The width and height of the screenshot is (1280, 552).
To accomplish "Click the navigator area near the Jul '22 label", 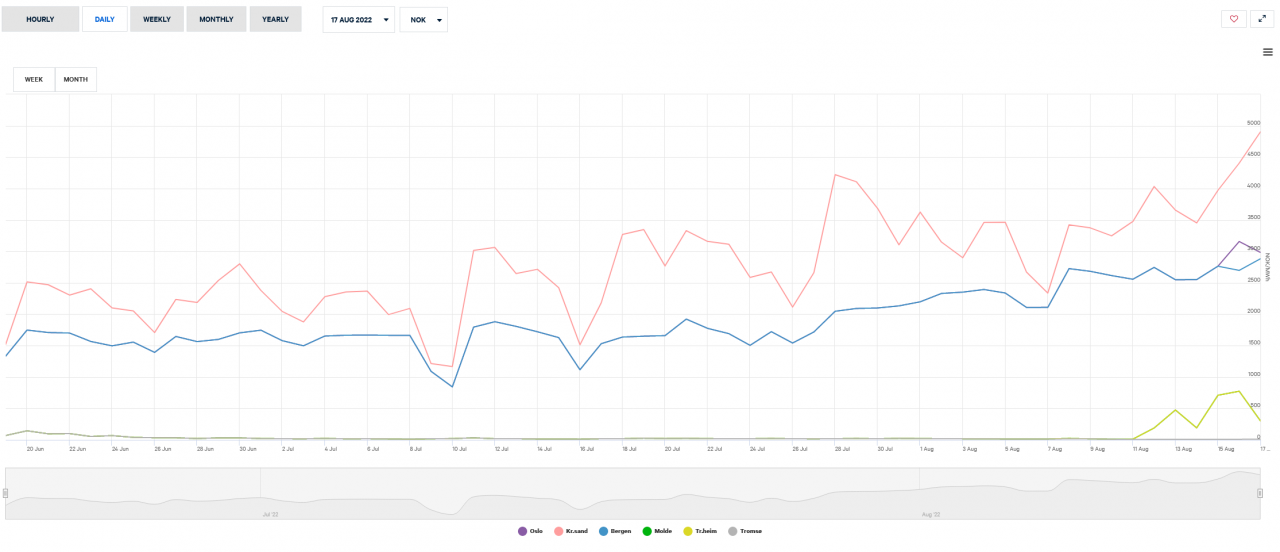I will (270, 514).
